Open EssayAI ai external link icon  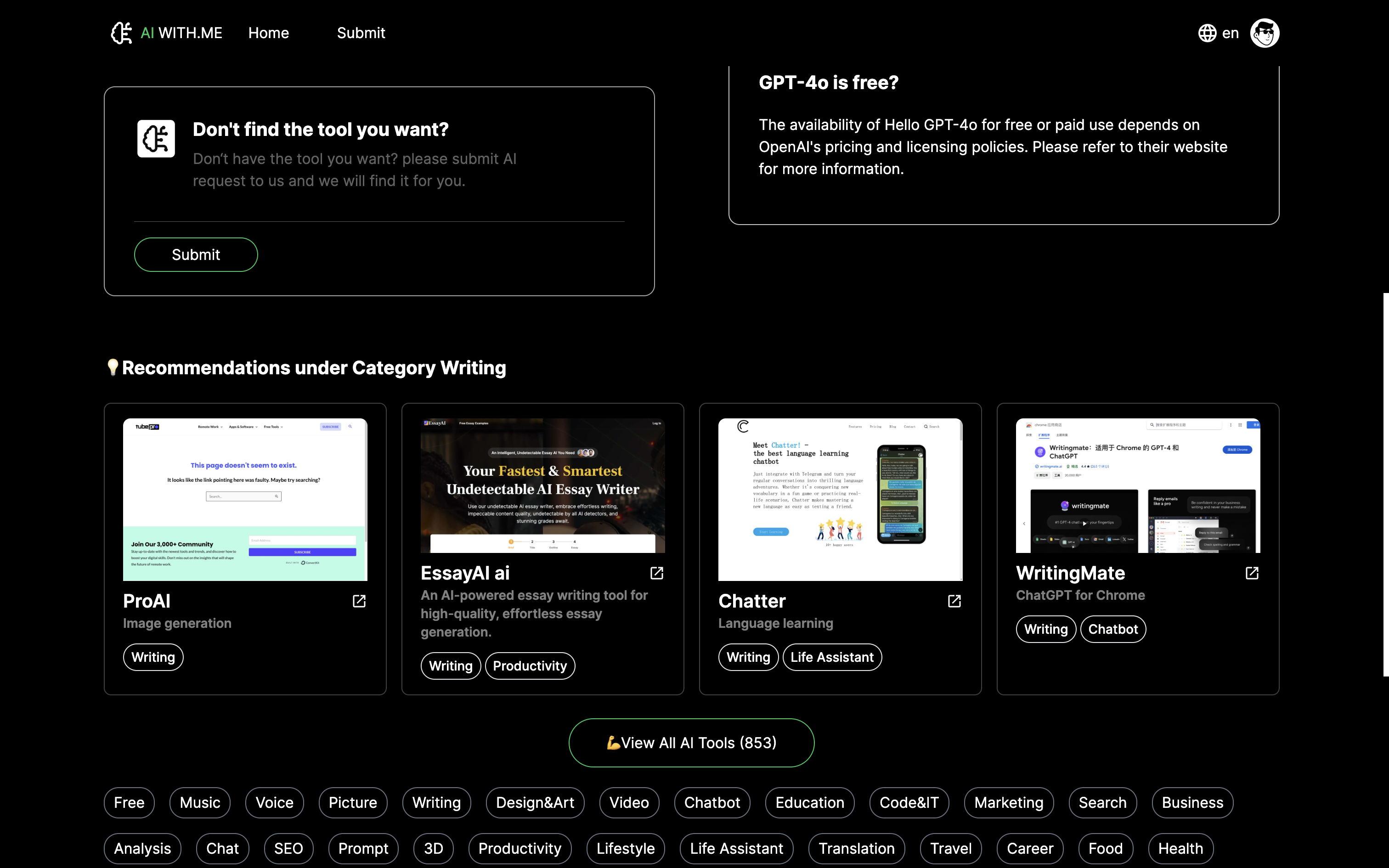click(x=657, y=573)
